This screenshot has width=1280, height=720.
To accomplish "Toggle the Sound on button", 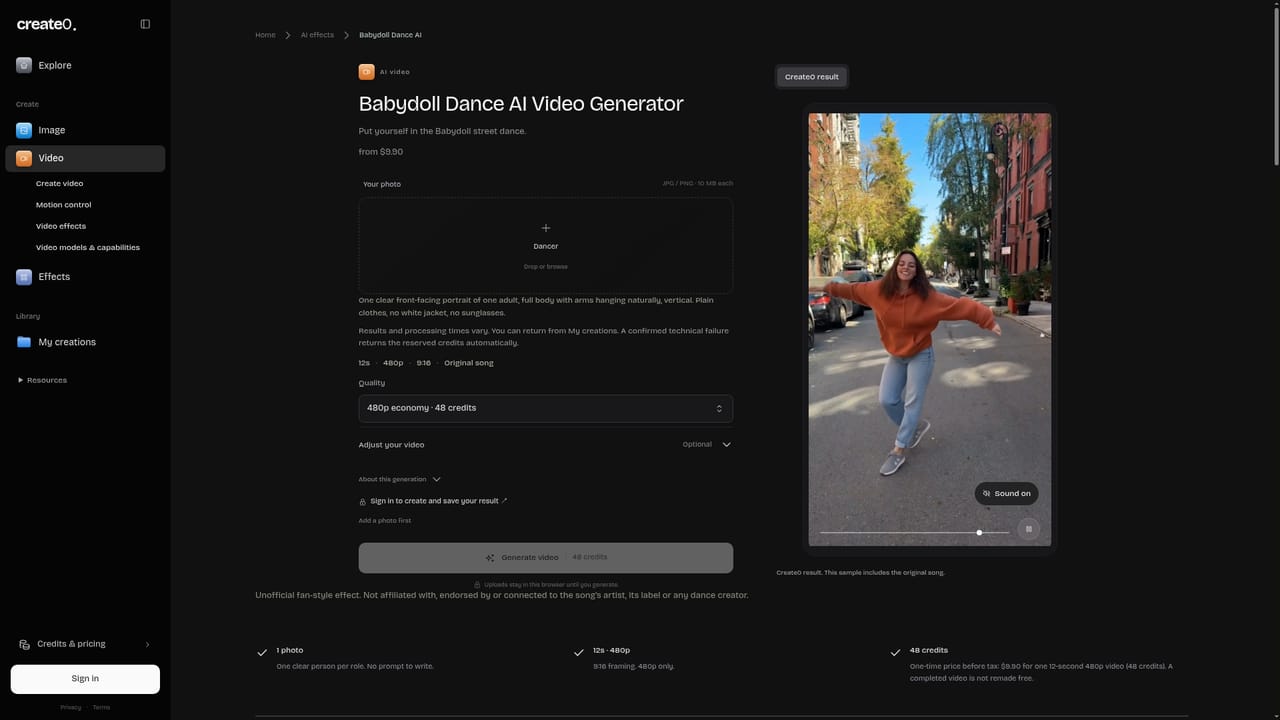I will click(x=1006, y=493).
